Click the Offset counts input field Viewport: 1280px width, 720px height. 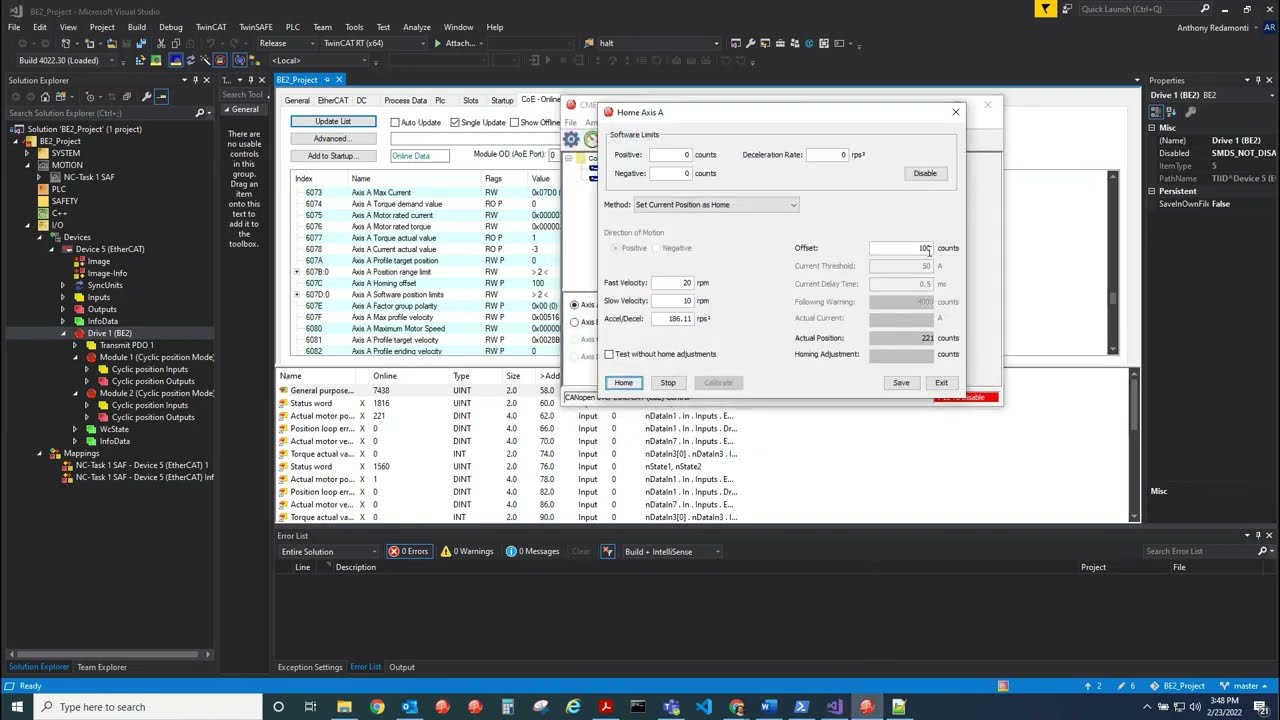pos(901,248)
